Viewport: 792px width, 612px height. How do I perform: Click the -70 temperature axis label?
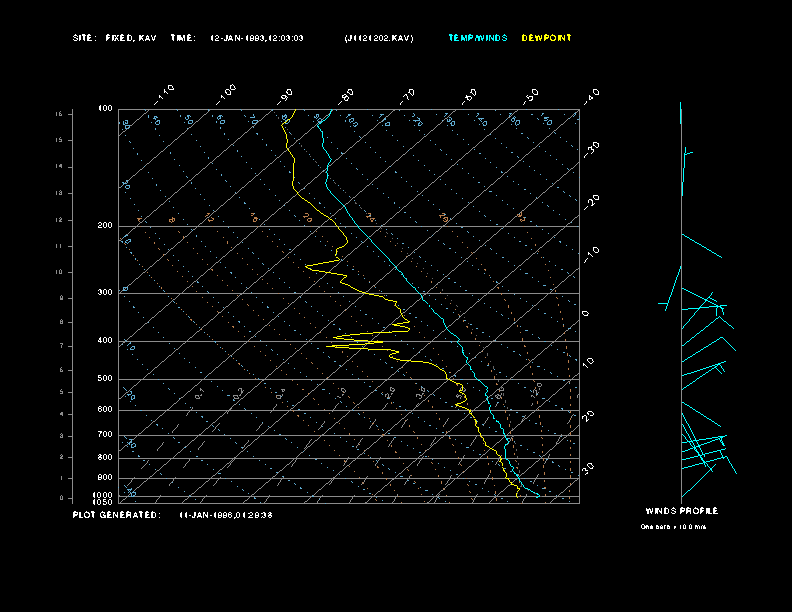(x=407, y=97)
